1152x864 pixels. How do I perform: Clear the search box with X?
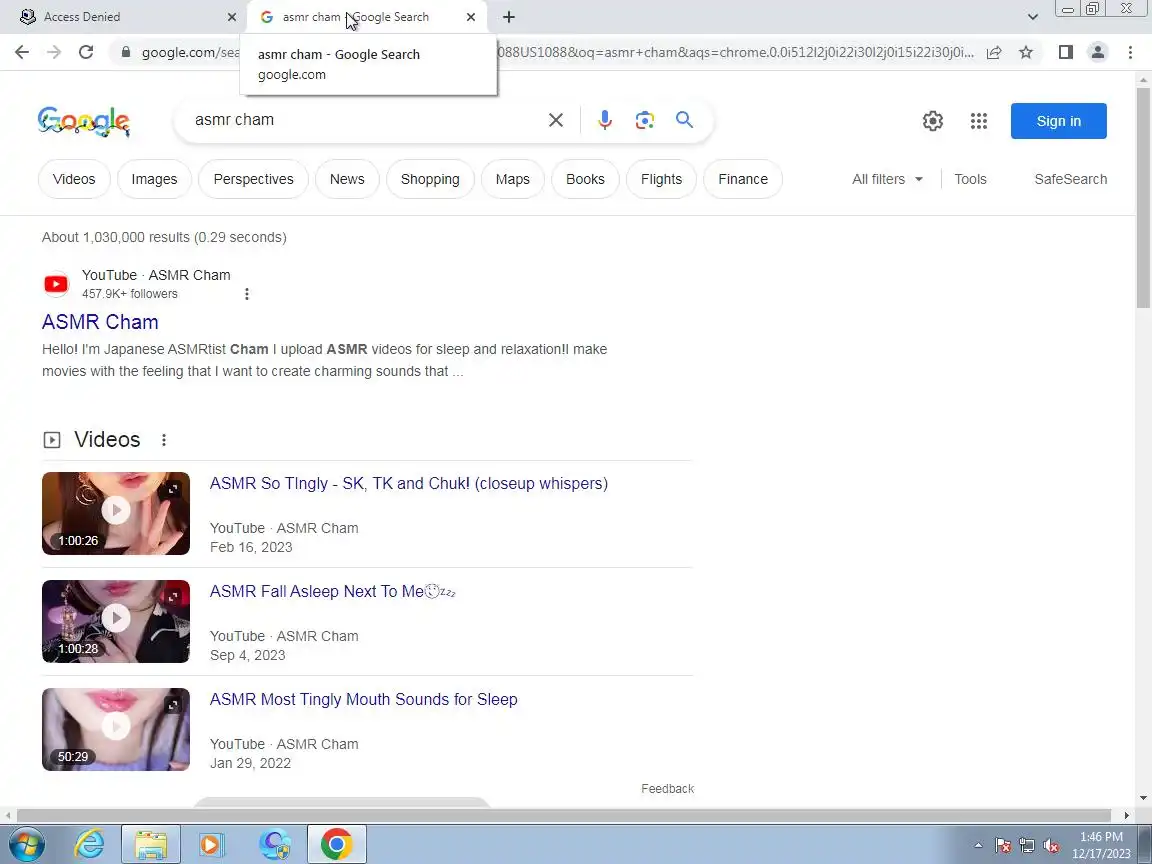556,120
